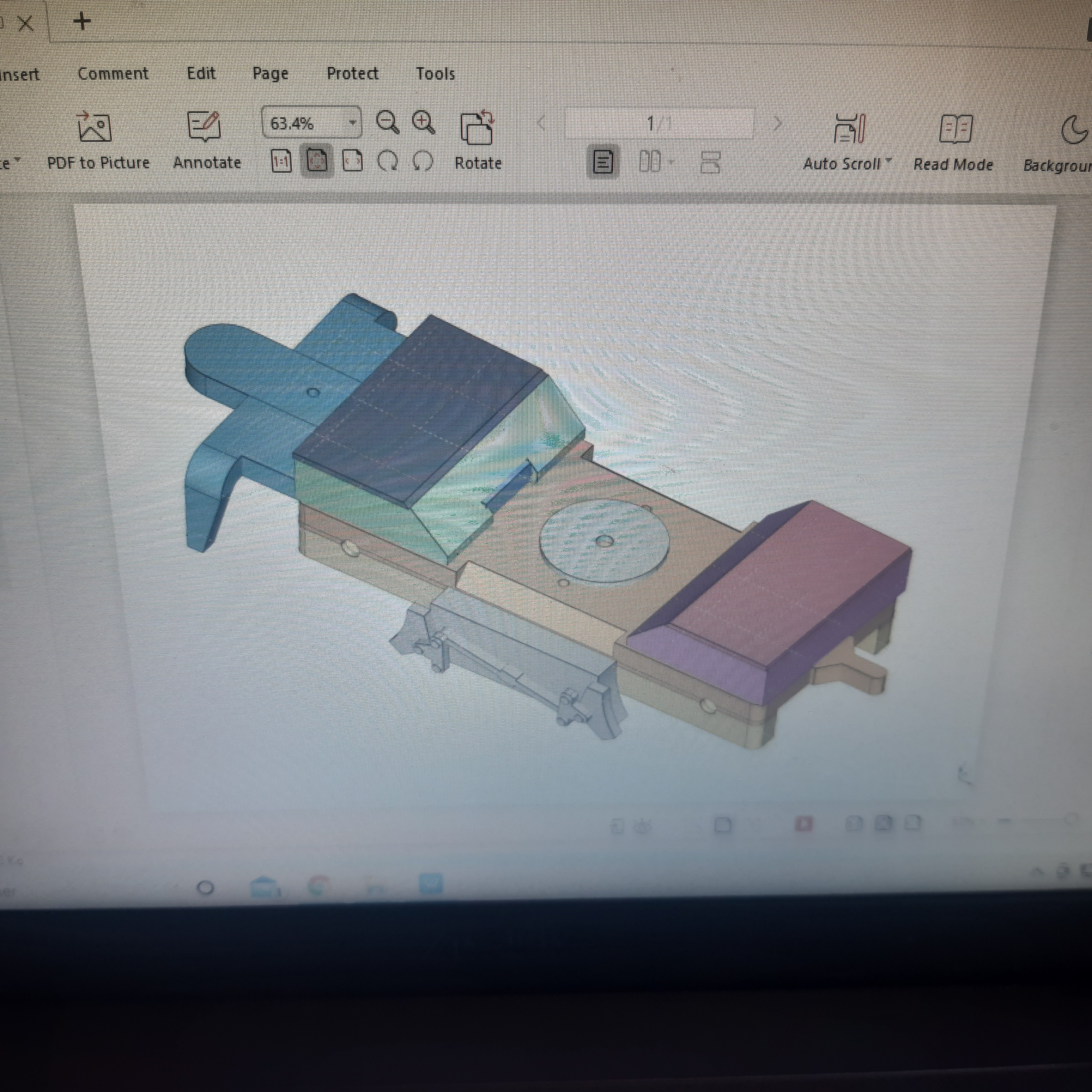
Task: Select the actual size 1:1 icon
Action: click(x=281, y=162)
